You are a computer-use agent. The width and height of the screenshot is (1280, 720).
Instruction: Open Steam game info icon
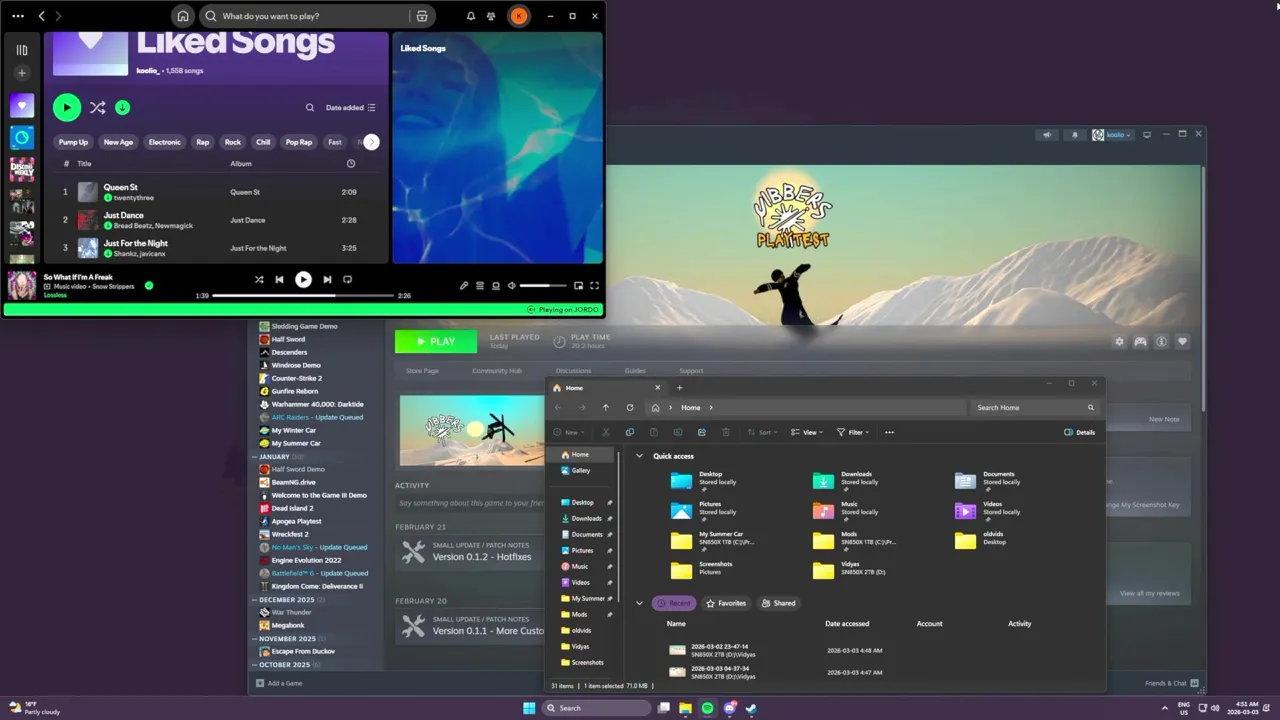pyautogui.click(x=1161, y=342)
